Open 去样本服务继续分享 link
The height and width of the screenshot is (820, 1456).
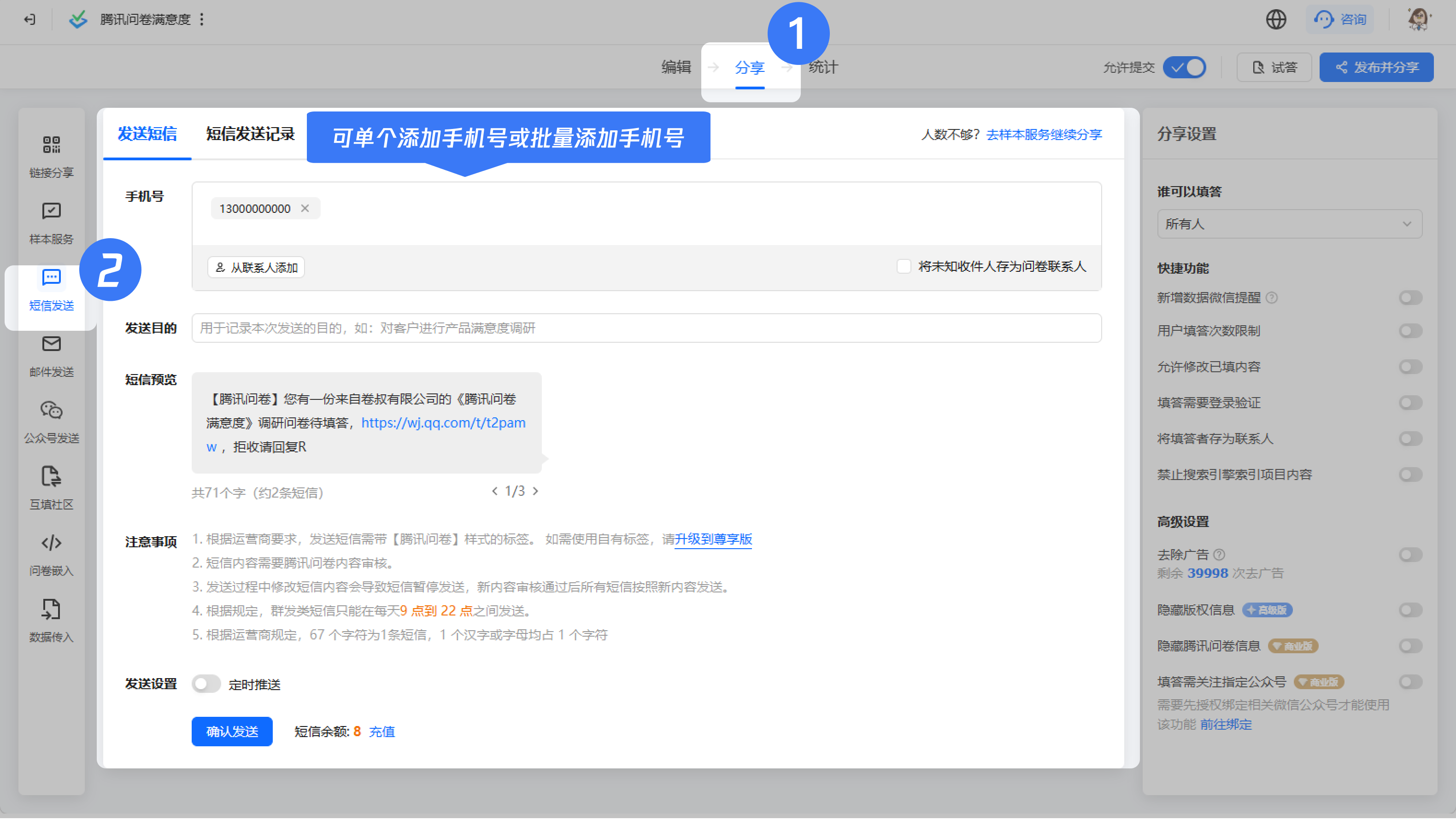[x=1044, y=135]
